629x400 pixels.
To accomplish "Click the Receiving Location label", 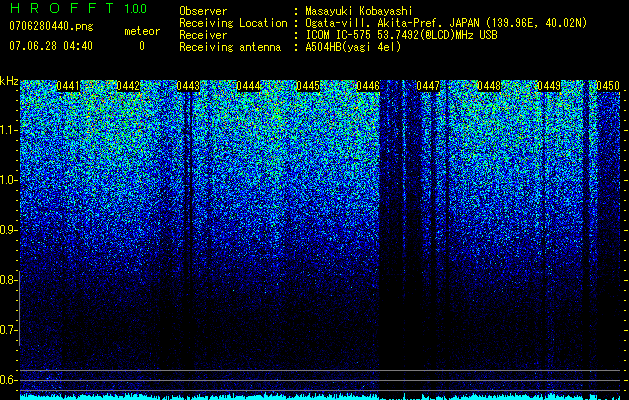I will click(233, 23).
